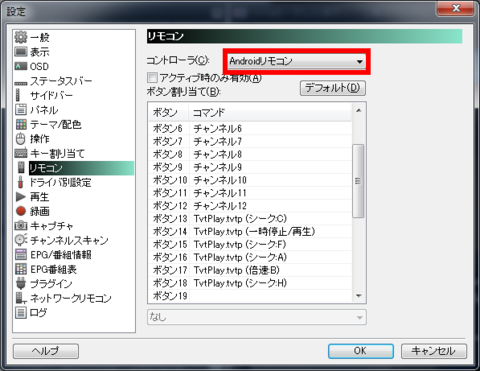The height and width of the screenshot is (371, 480).
Task: Open the ネットワークリモコン icon
Action: click(x=21, y=298)
